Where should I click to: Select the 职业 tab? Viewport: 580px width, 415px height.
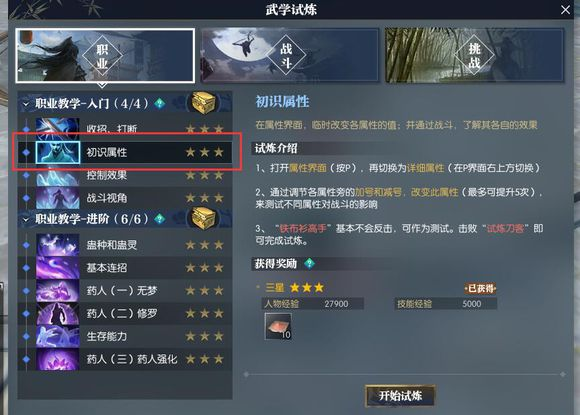pos(105,55)
